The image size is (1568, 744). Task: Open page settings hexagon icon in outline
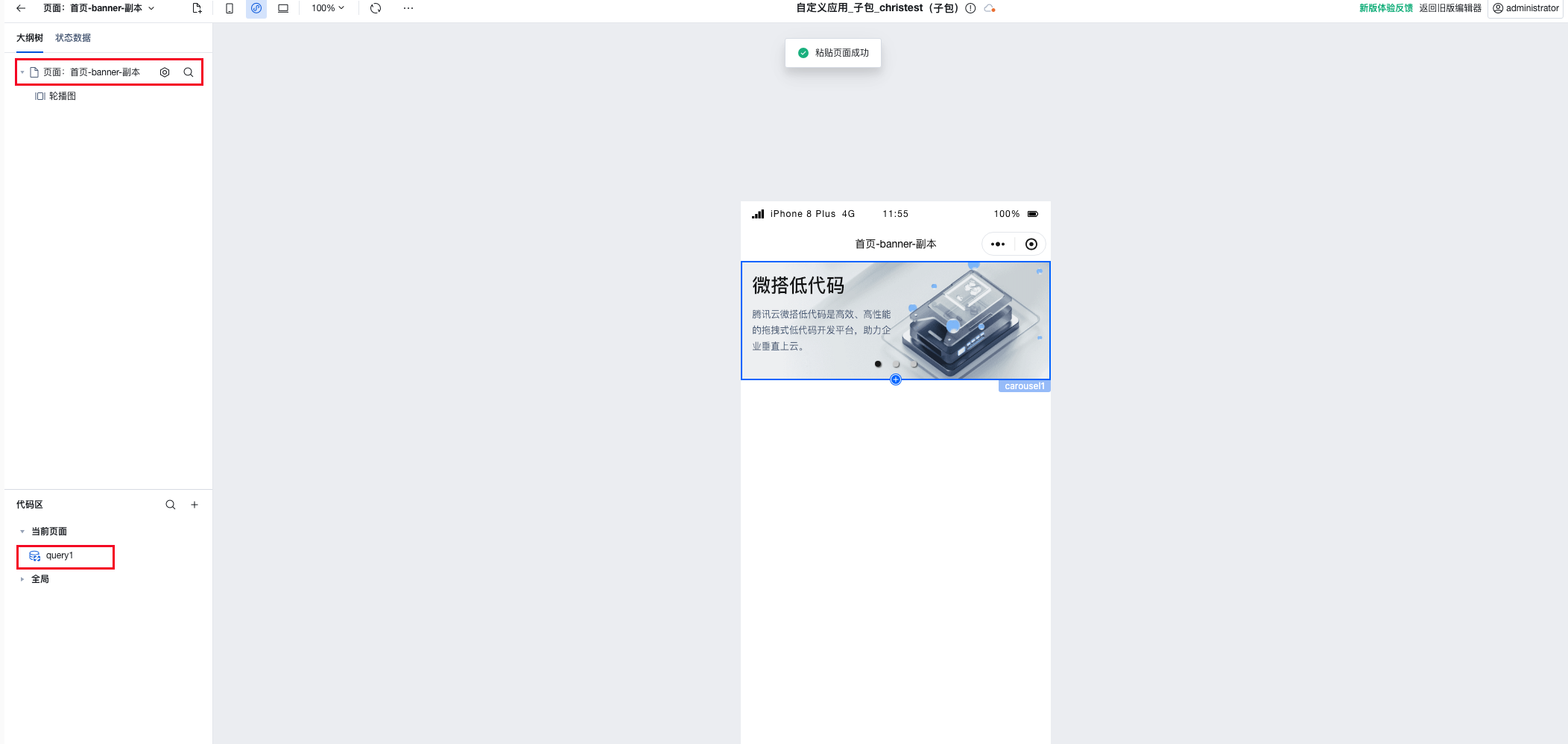(x=165, y=72)
